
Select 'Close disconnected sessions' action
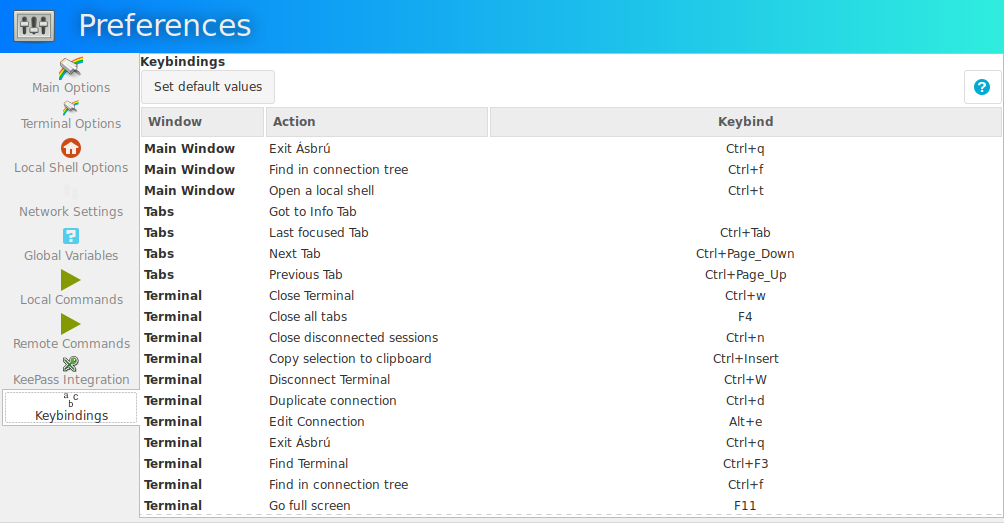(353, 338)
